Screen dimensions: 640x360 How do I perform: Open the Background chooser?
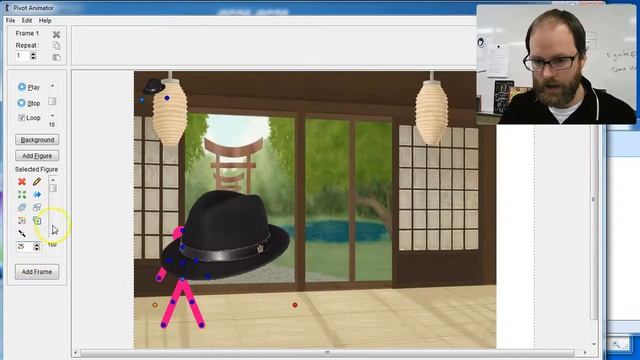click(37, 140)
